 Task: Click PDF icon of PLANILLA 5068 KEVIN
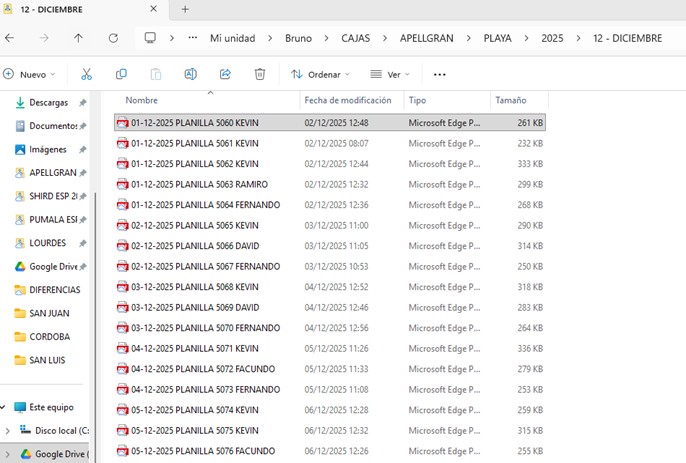click(x=122, y=287)
